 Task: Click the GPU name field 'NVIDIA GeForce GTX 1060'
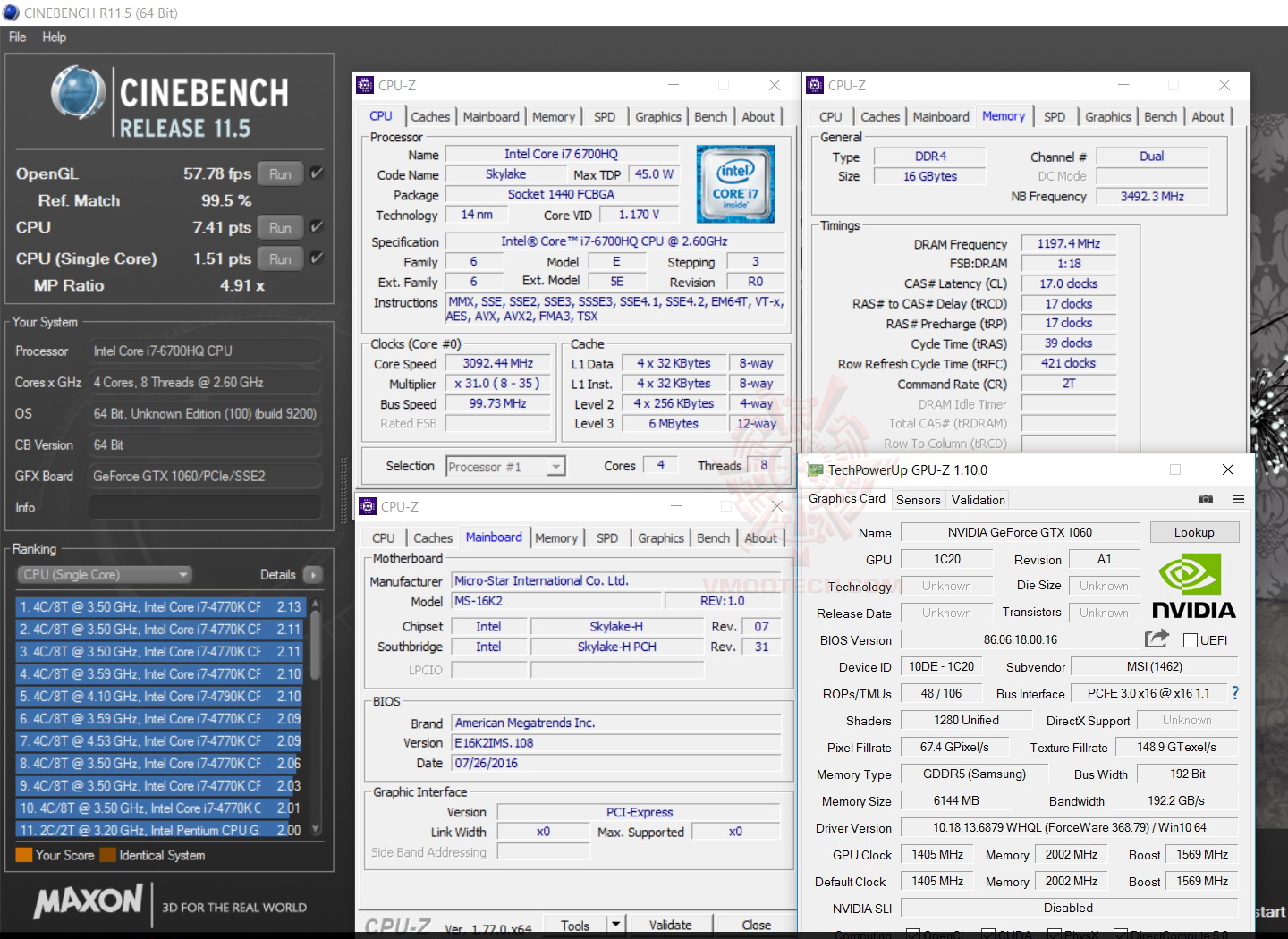[x=1020, y=532]
